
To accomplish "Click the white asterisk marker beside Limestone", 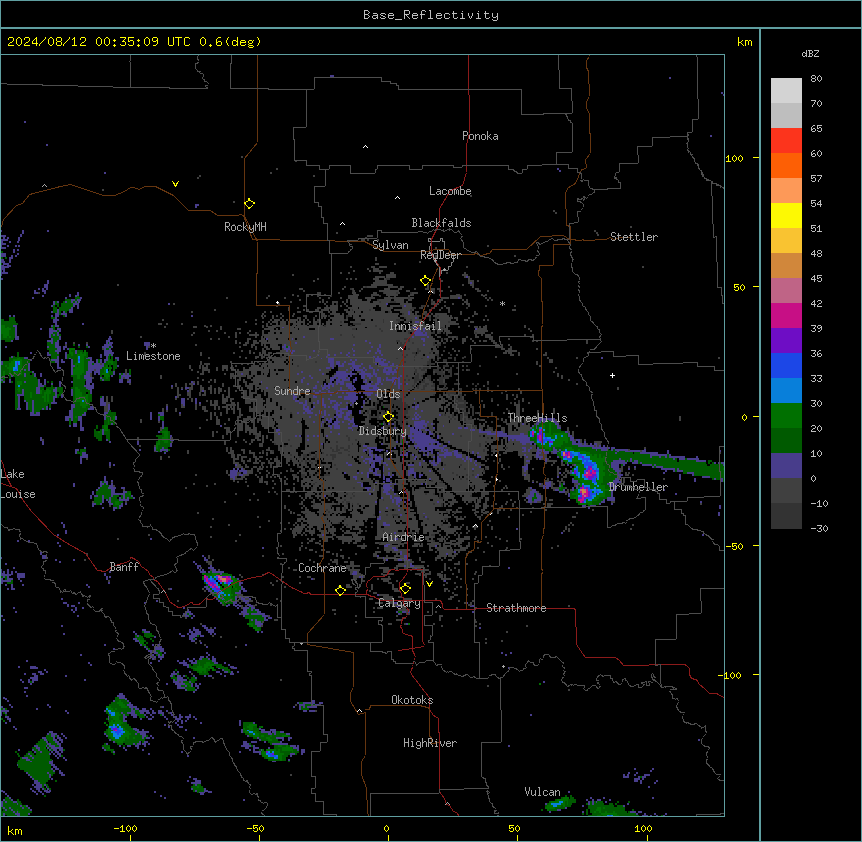I will tap(153, 346).
